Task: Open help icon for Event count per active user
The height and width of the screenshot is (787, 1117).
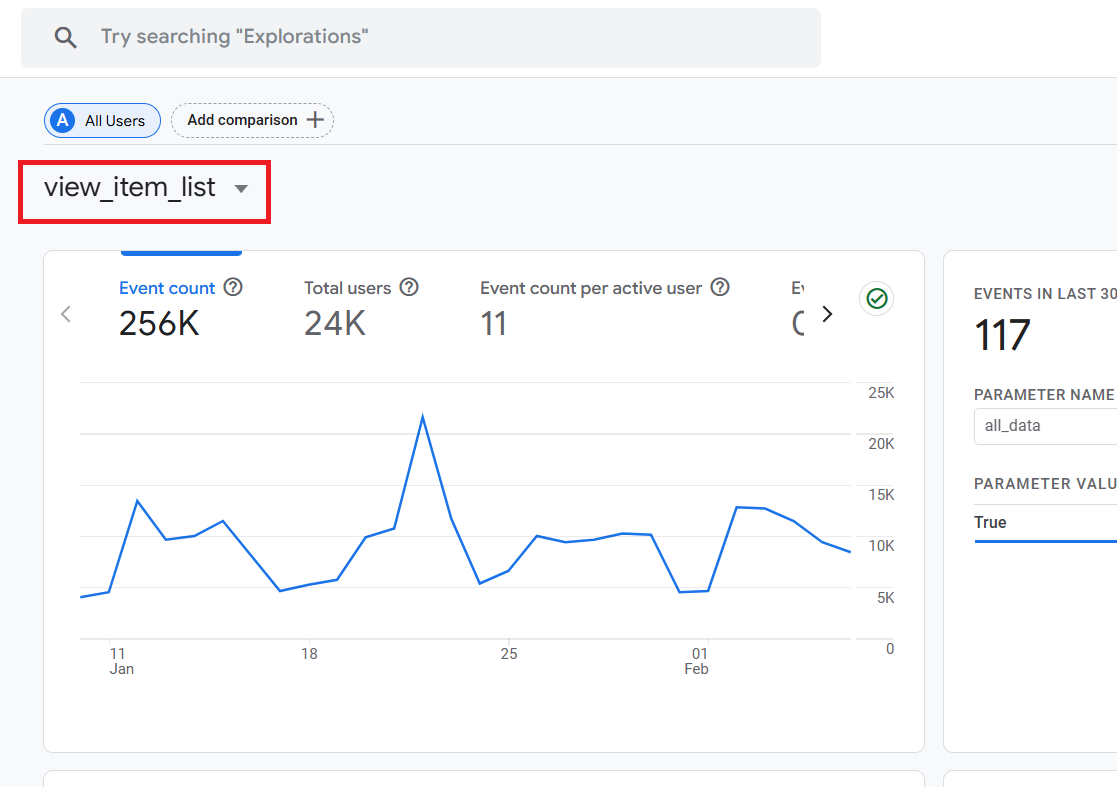Action: click(720, 288)
